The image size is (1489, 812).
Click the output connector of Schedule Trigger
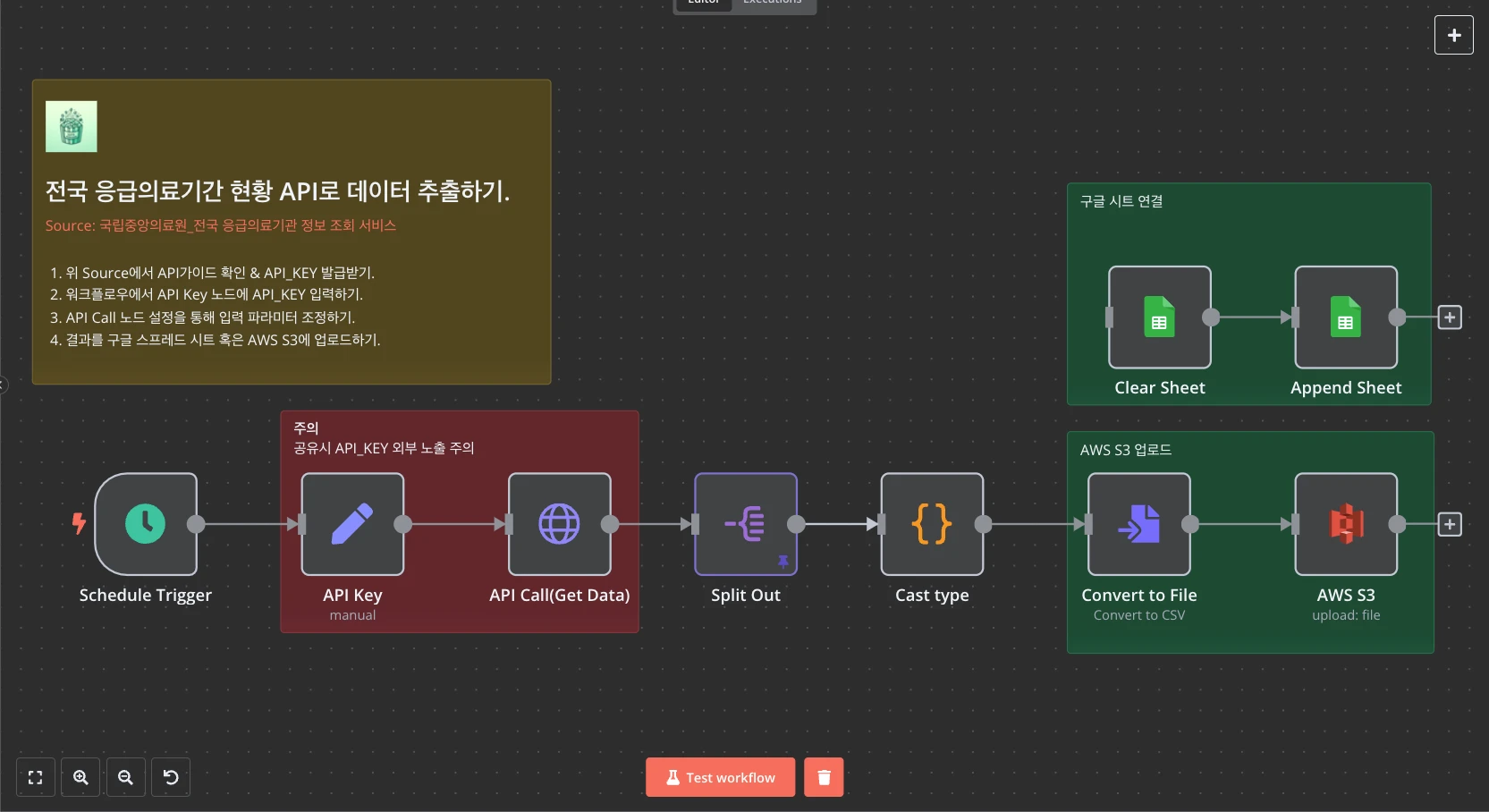[x=196, y=524]
